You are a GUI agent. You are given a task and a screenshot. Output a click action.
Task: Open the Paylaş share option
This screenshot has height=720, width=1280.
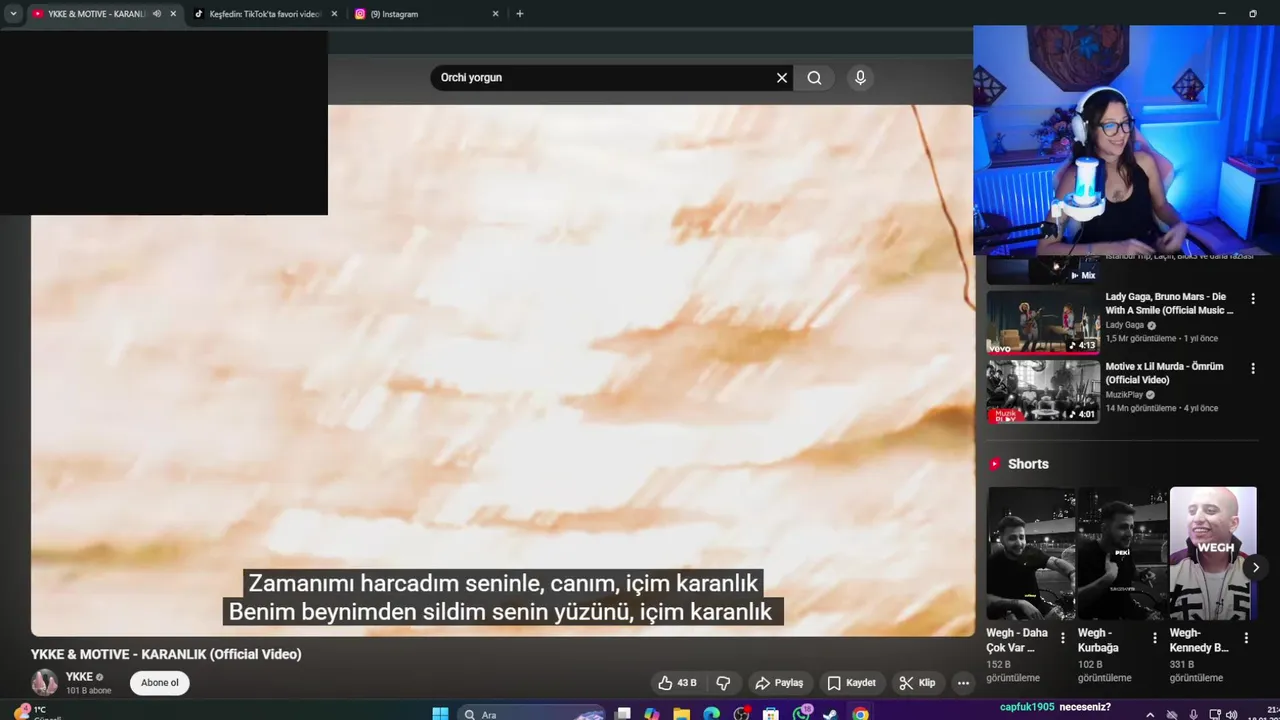779,683
